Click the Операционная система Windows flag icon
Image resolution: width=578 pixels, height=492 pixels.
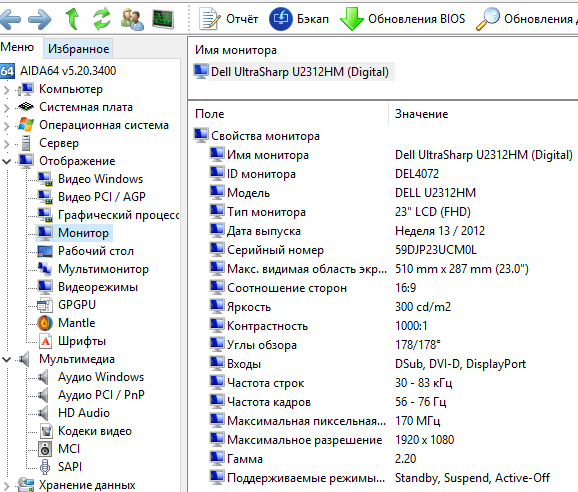[26, 125]
